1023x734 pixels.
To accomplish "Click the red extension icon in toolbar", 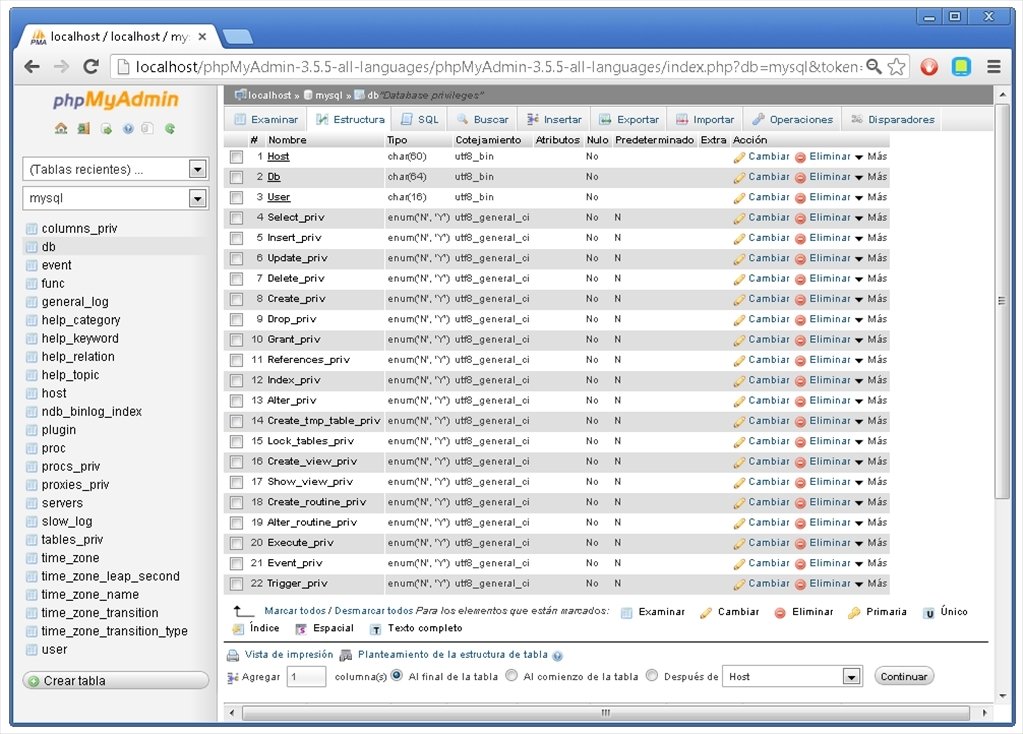I will click(929, 67).
